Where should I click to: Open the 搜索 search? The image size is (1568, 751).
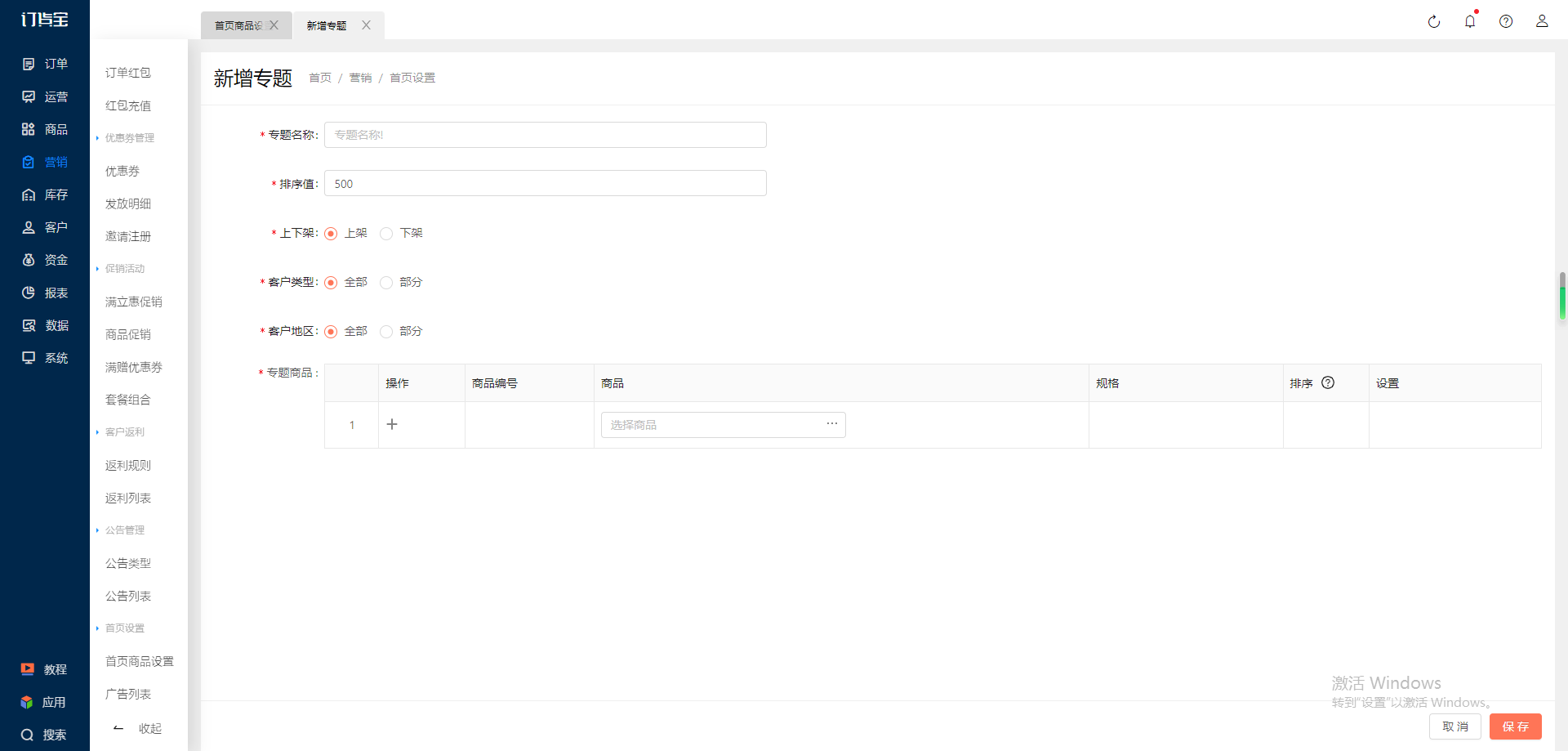coord(44,735)
